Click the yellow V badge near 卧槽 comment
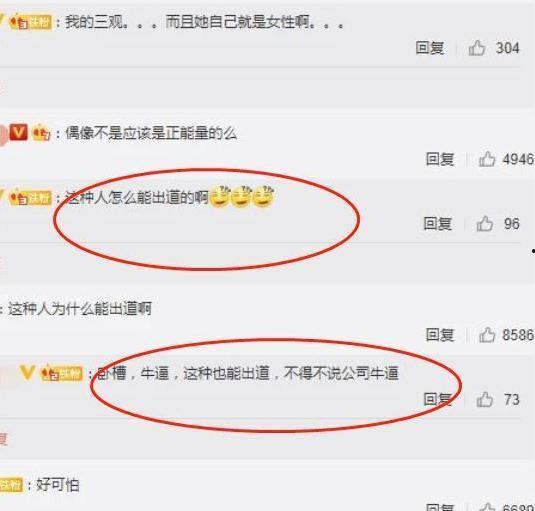The height and width of the screenshot is (511, 535). 27,373
